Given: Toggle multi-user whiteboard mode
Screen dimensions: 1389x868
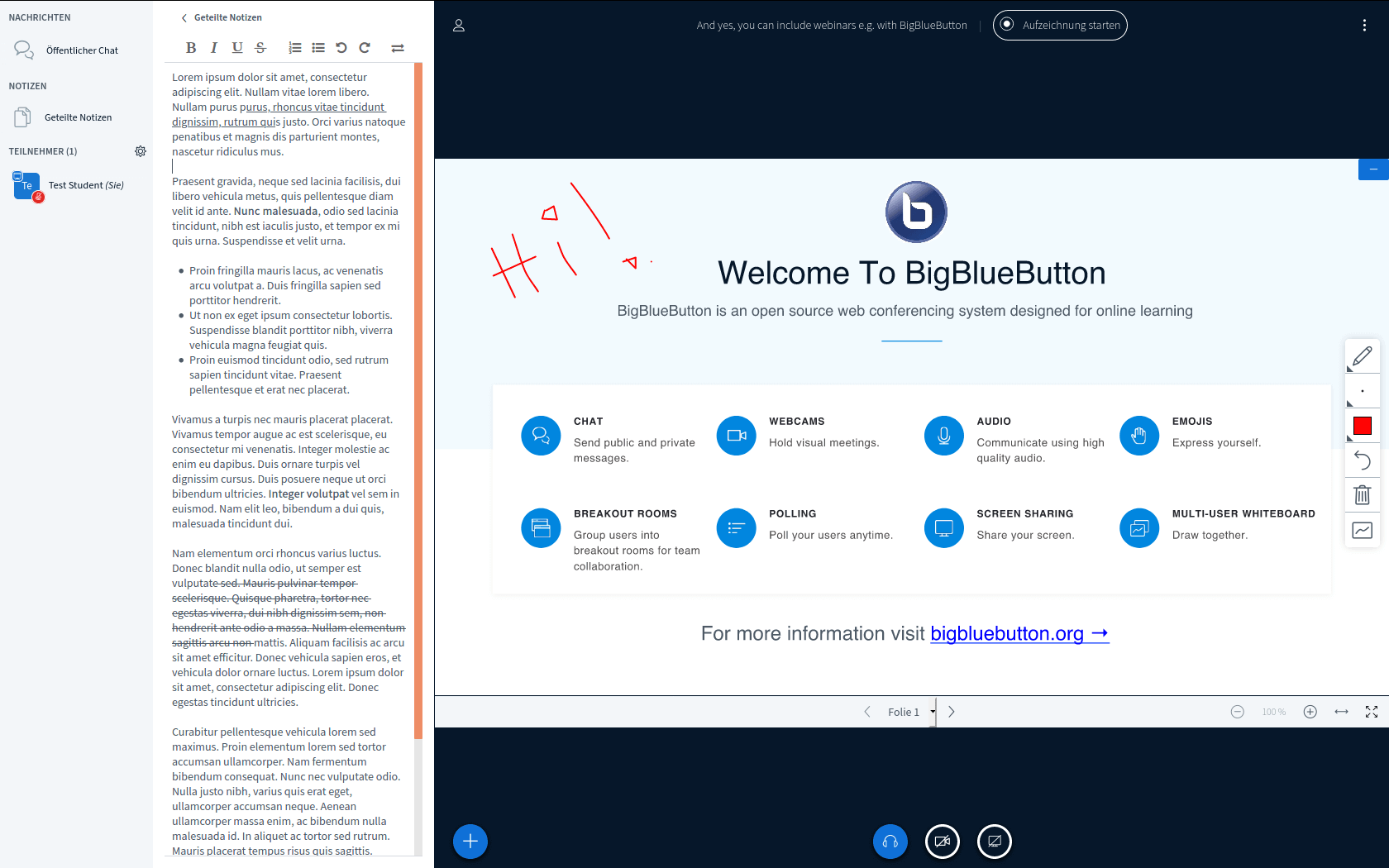Looking at the screenshot, I should [1363, 530].
